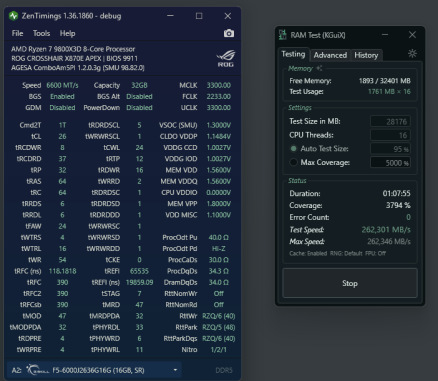The width and height of the screenshot is (438, 381).
Task: Expand the module list dropdown arrow
Action: click(175, 370)
